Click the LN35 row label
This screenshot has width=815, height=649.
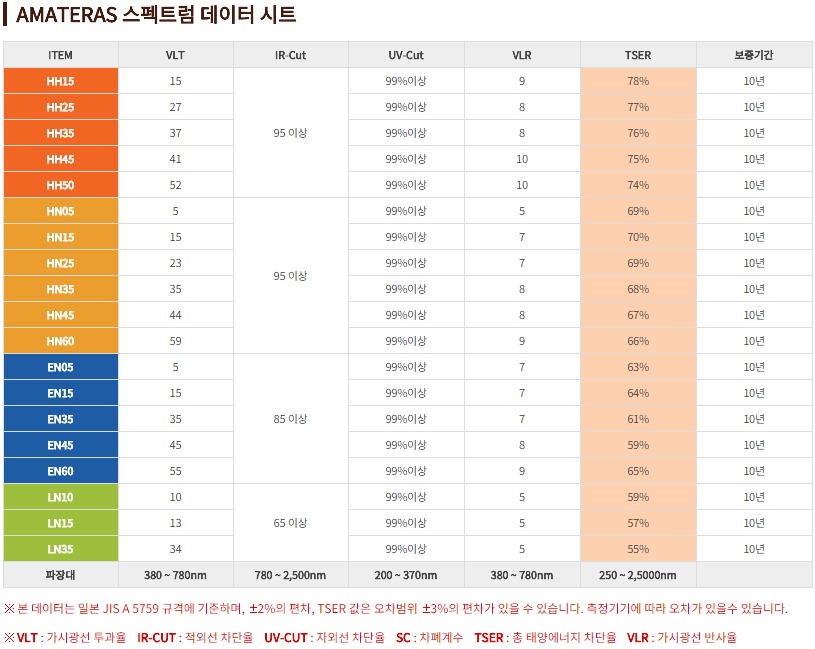click(x=61, y=549)
